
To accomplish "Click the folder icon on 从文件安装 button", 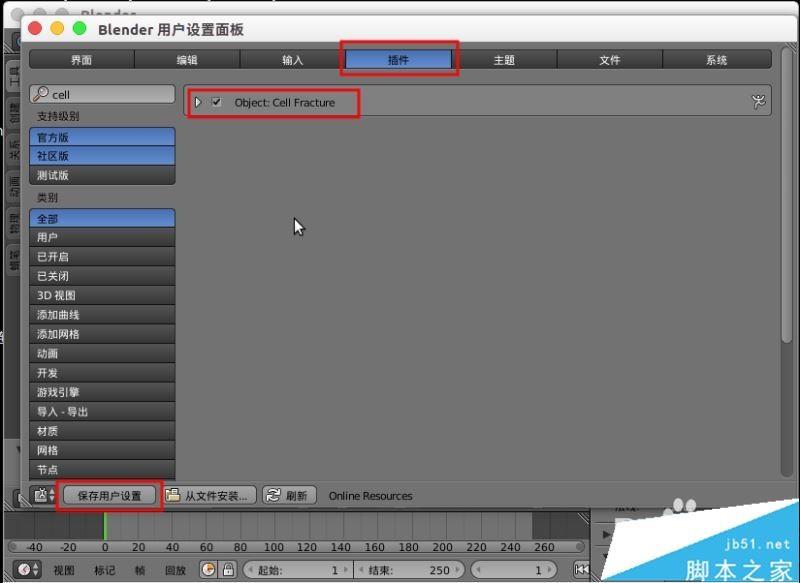I will pos(175,495).
